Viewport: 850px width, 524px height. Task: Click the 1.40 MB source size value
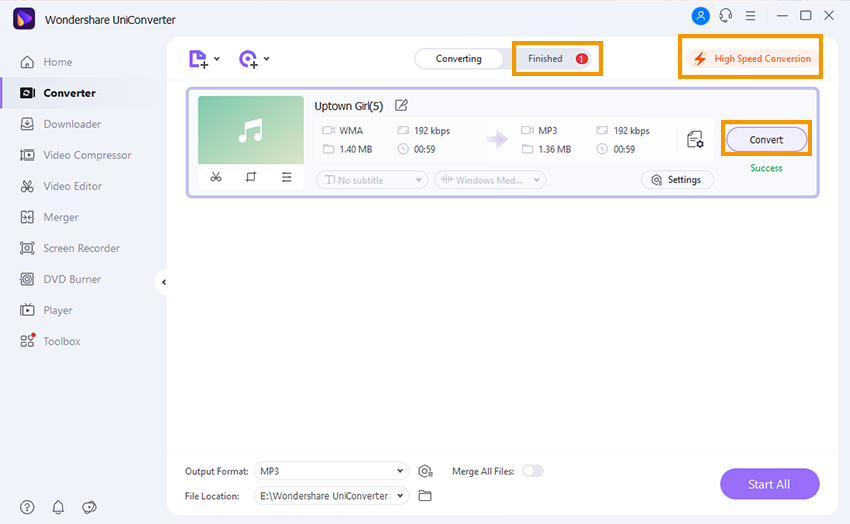pos(356,149)
